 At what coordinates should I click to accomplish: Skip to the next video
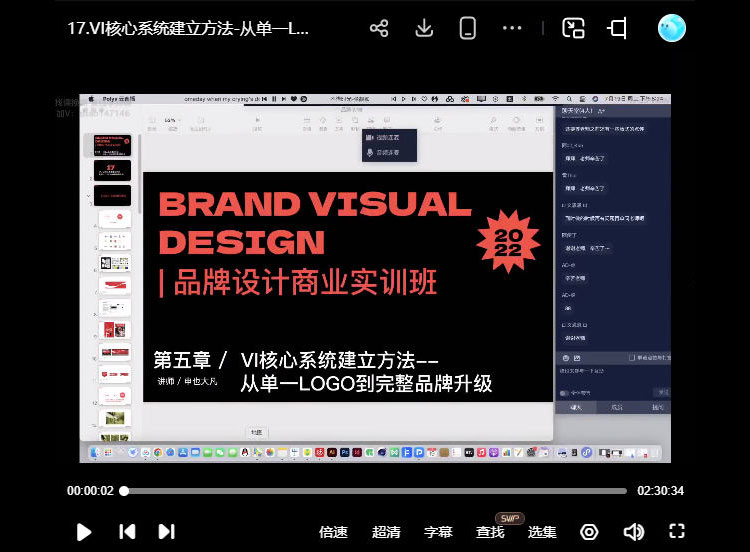[x=167, y=532]
